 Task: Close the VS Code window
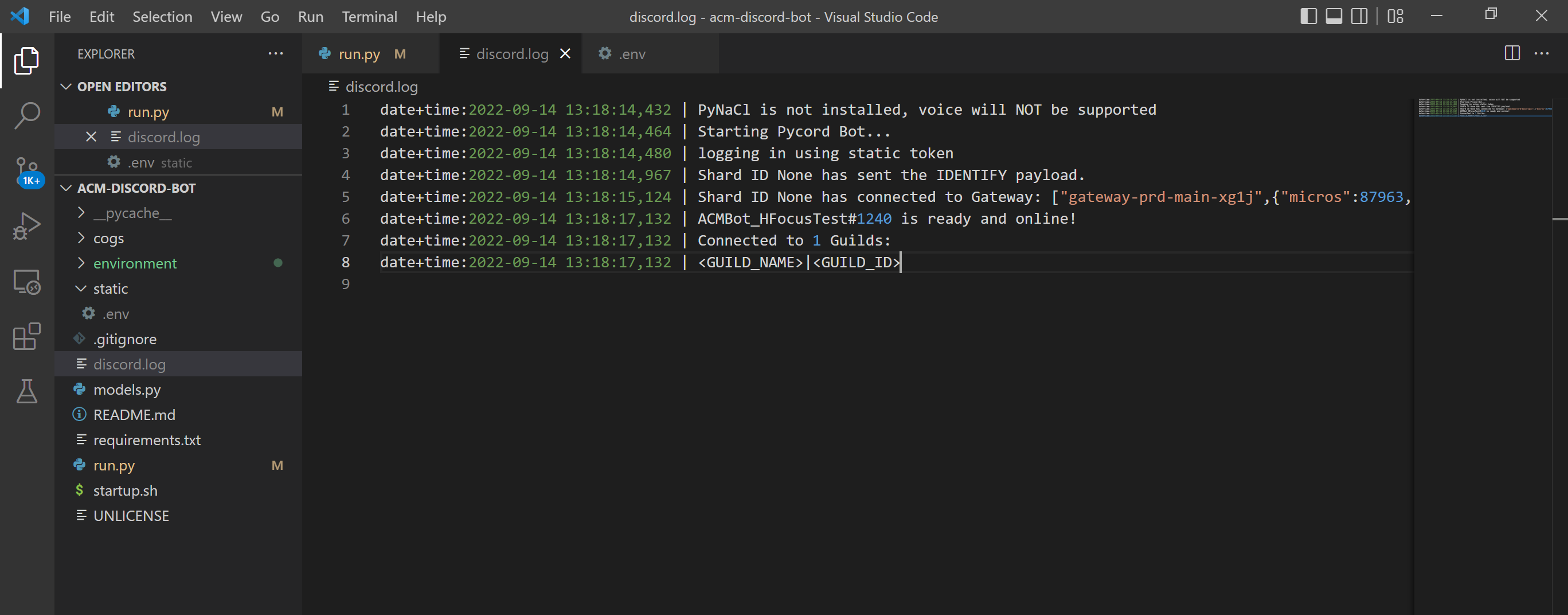[1541, 17]
